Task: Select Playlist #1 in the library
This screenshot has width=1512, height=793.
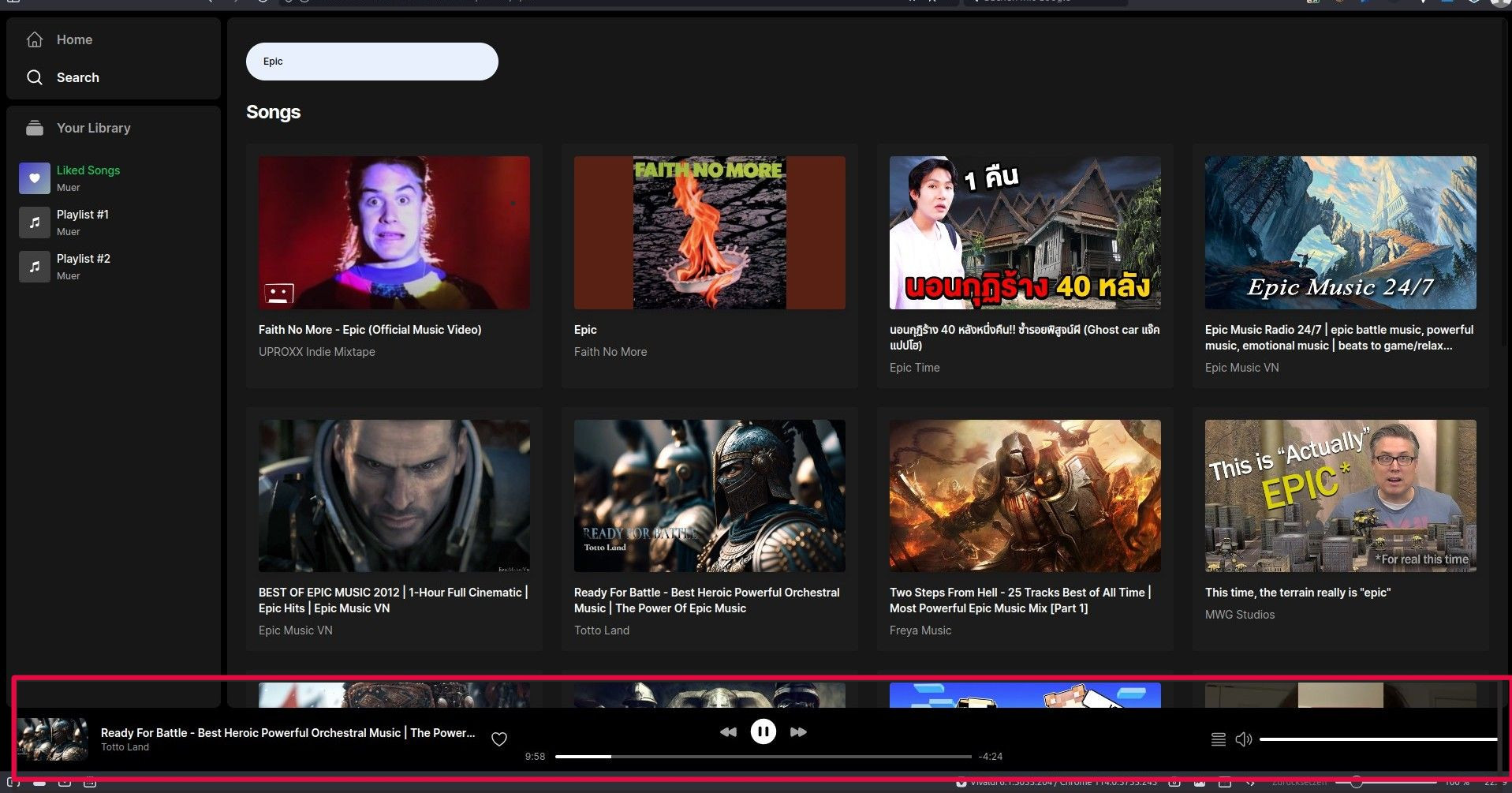Action: click(x=82, y=215)
